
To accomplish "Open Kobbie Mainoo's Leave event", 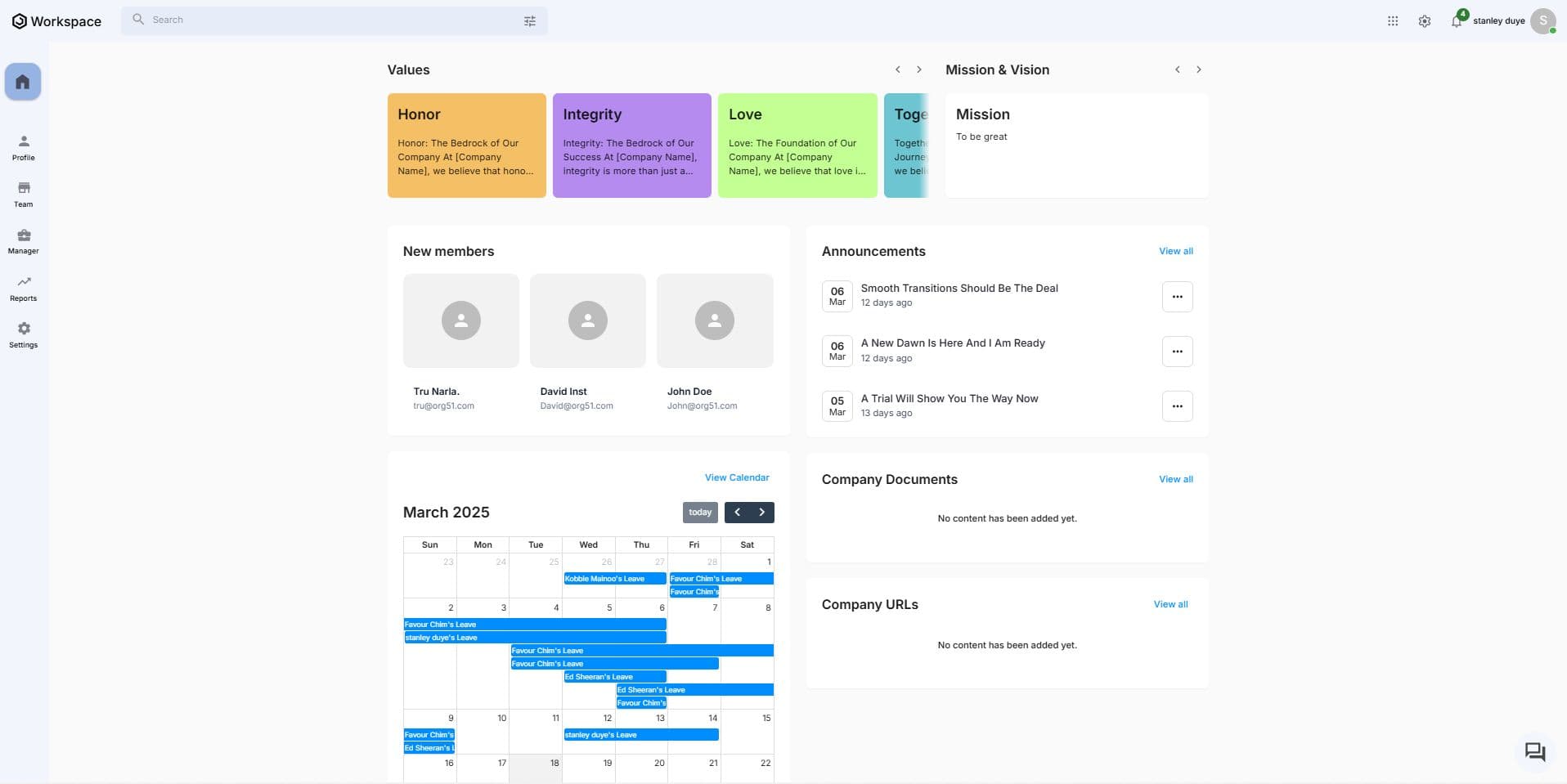I will (x=615, y=579).
